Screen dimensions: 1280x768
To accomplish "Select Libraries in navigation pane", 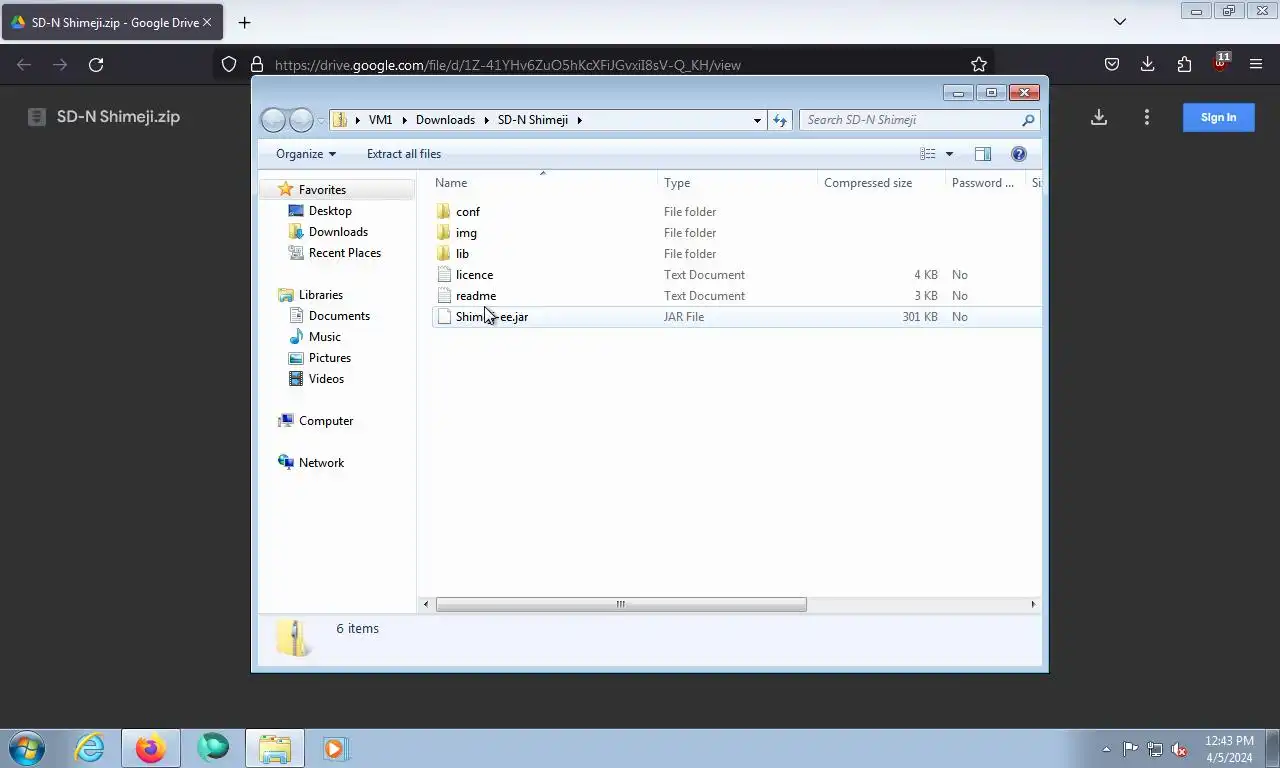I will click(x=320, y=295).
